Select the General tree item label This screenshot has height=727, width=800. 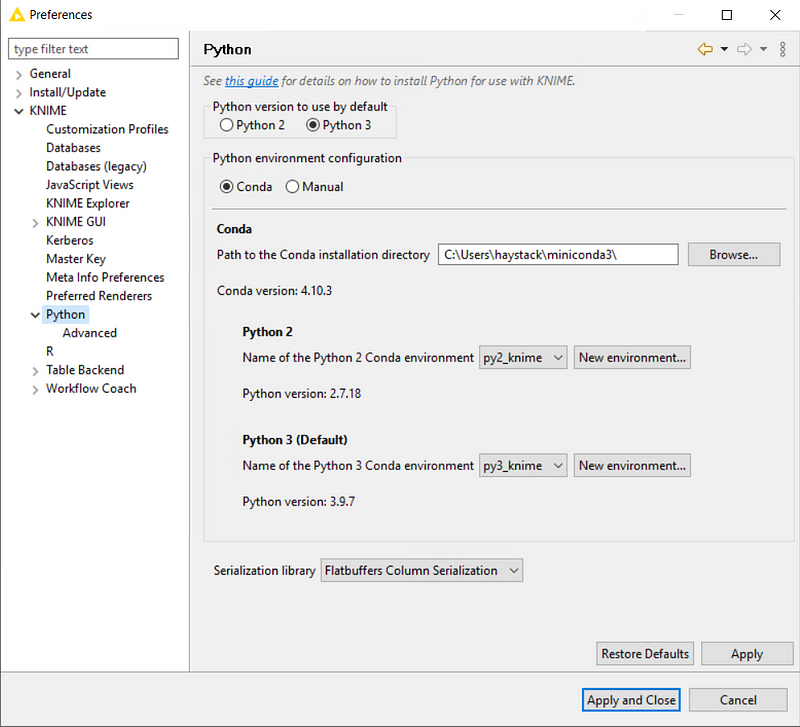50,73
